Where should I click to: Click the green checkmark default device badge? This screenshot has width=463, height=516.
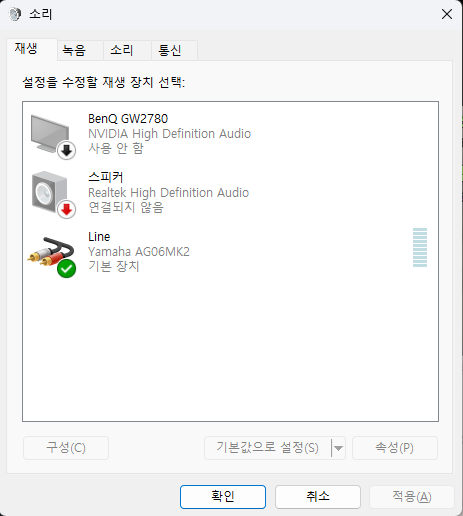[x=66, y=269]
